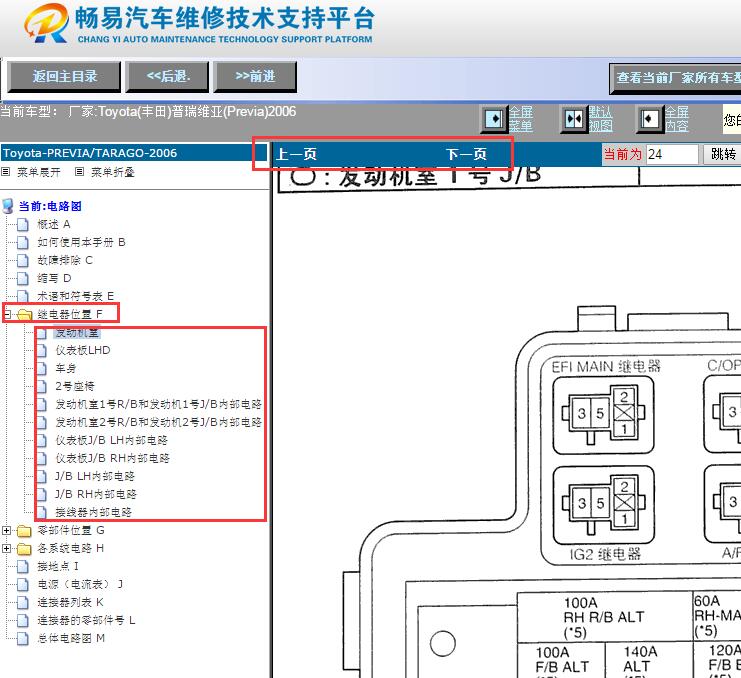Click the 100A RH R/B ALT fuse
Image resolution: width=741 pixels, height=678 pixels.
[605, 617]
